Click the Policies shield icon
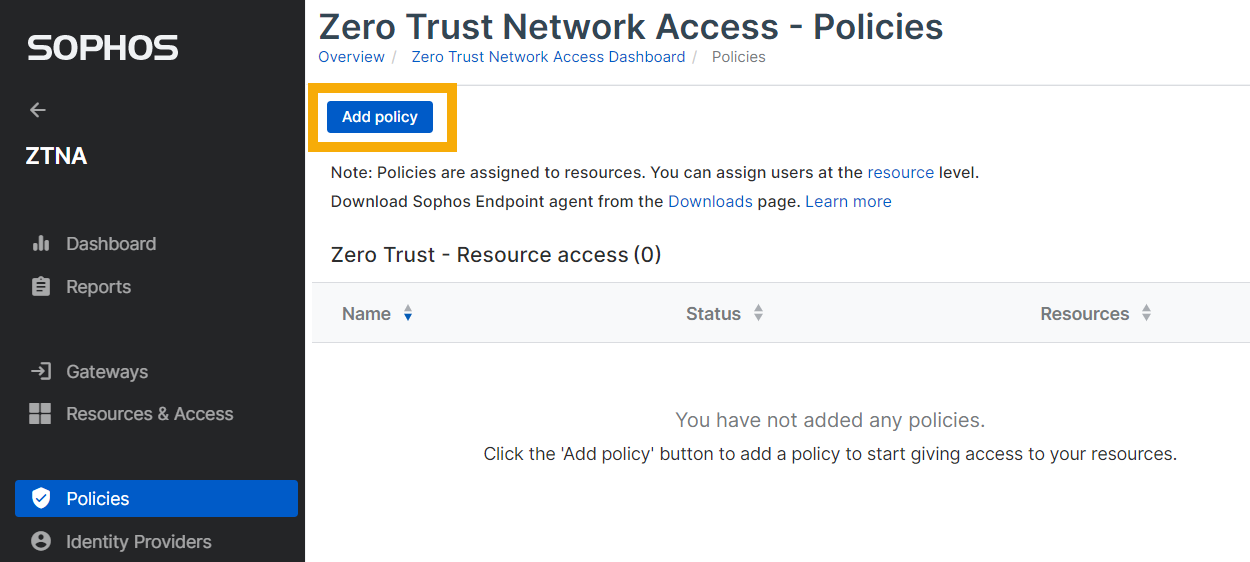Viewport: 1250px width, 562px height. (41, 499)
